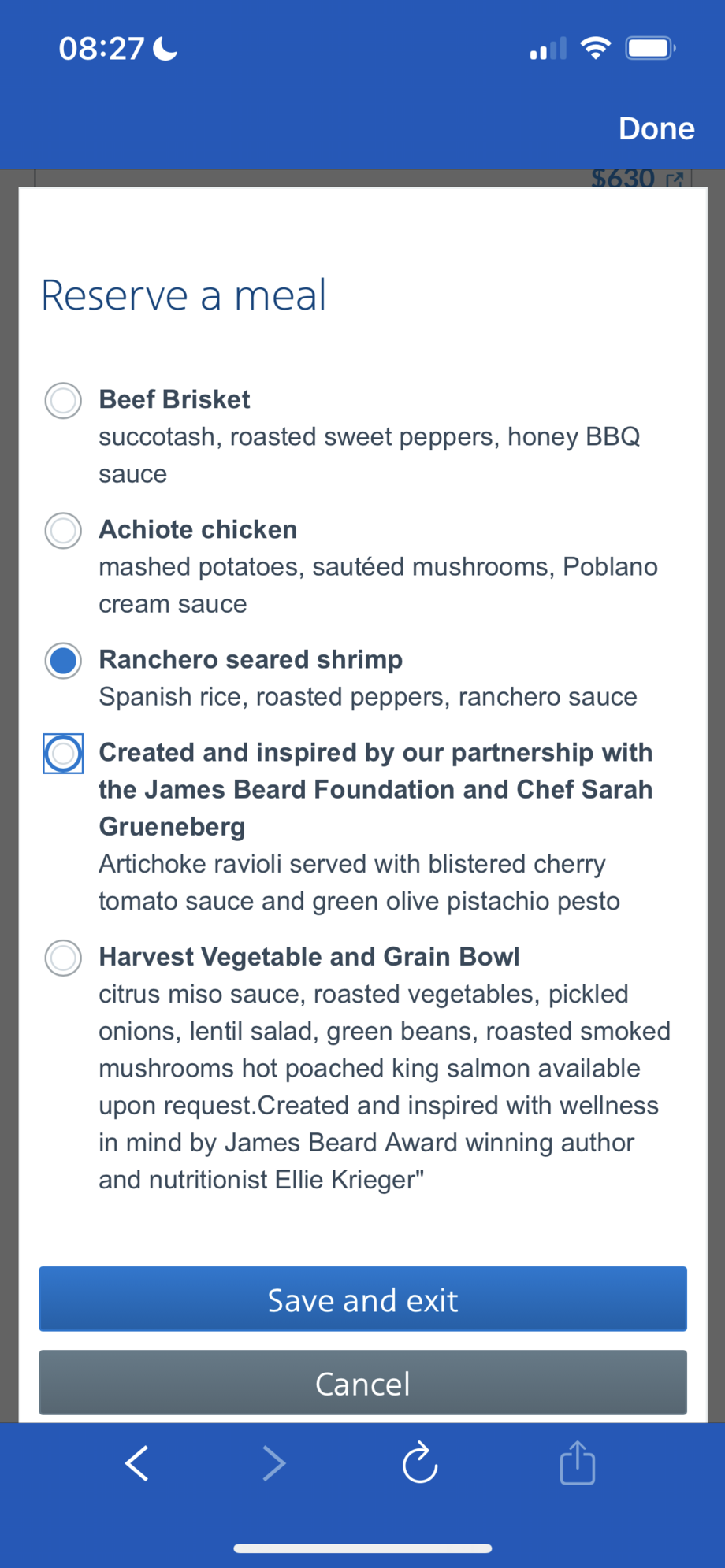
Task: Tap the Wi-Fi status icon
Action: pos(596,48)
